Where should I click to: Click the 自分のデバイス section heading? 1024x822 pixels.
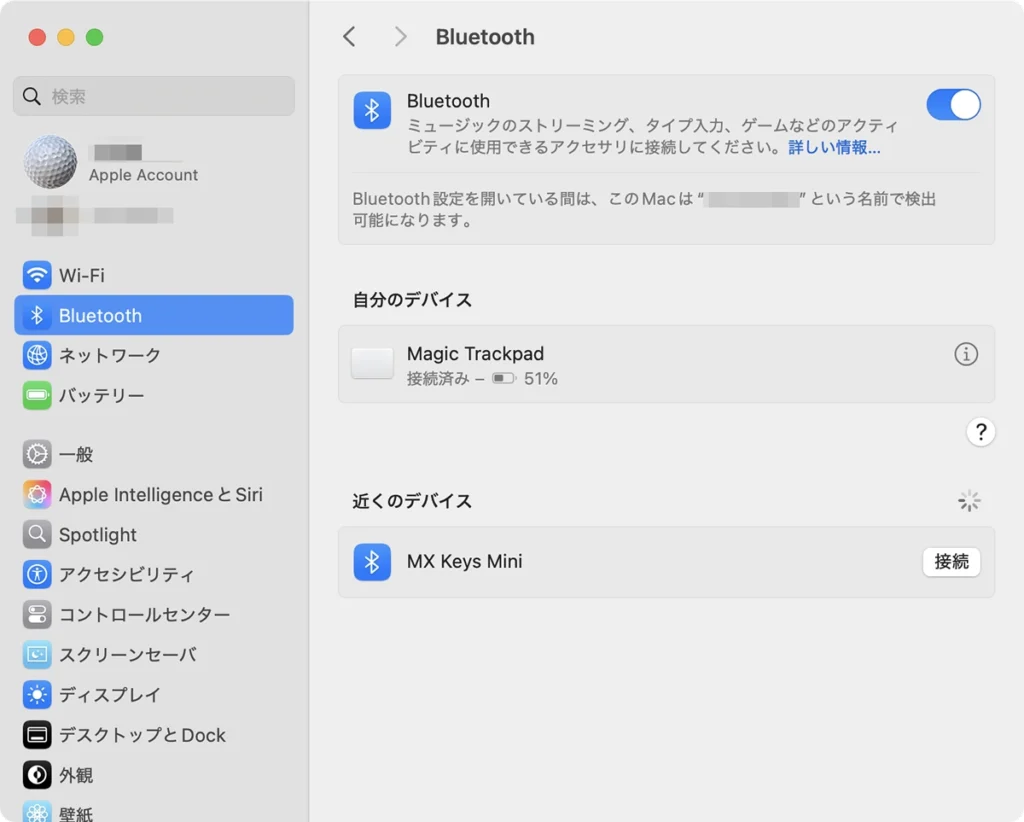pyautogui.click(x=412, y=300)
